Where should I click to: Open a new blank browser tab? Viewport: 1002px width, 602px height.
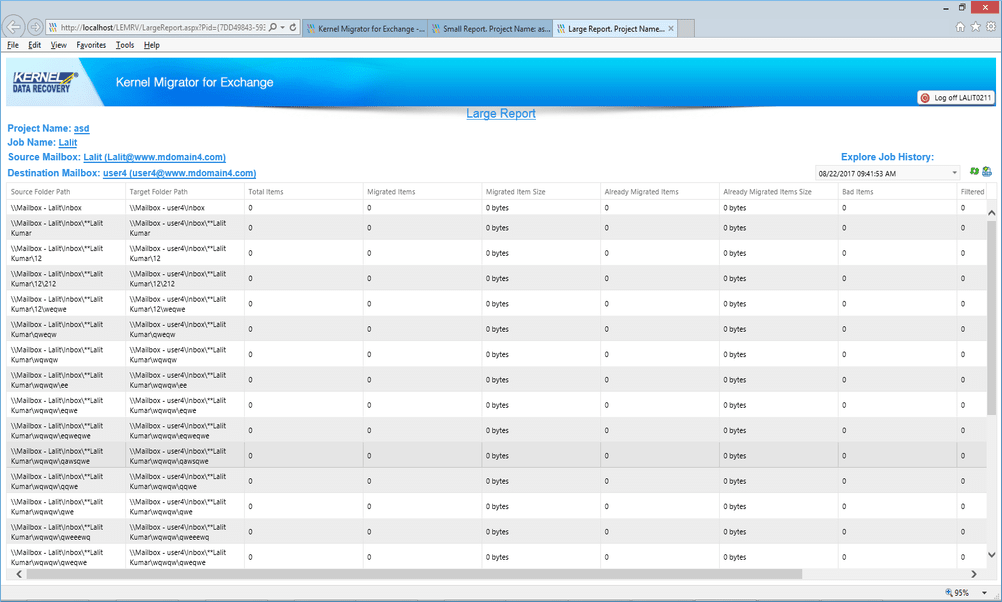(x=686, y=29)
